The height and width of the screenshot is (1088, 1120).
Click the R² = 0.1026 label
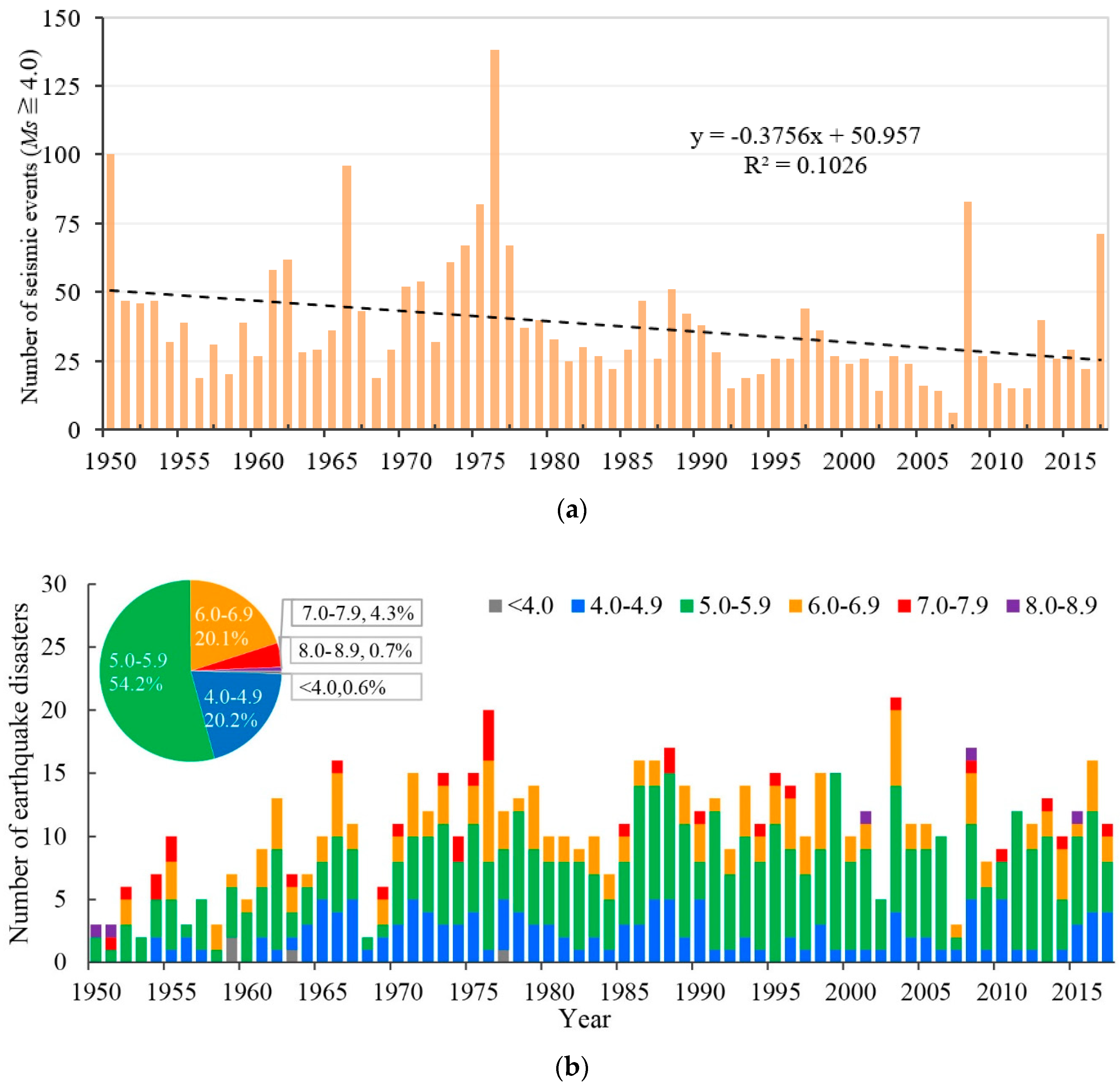pyautogui.click(x=805, y=166)
